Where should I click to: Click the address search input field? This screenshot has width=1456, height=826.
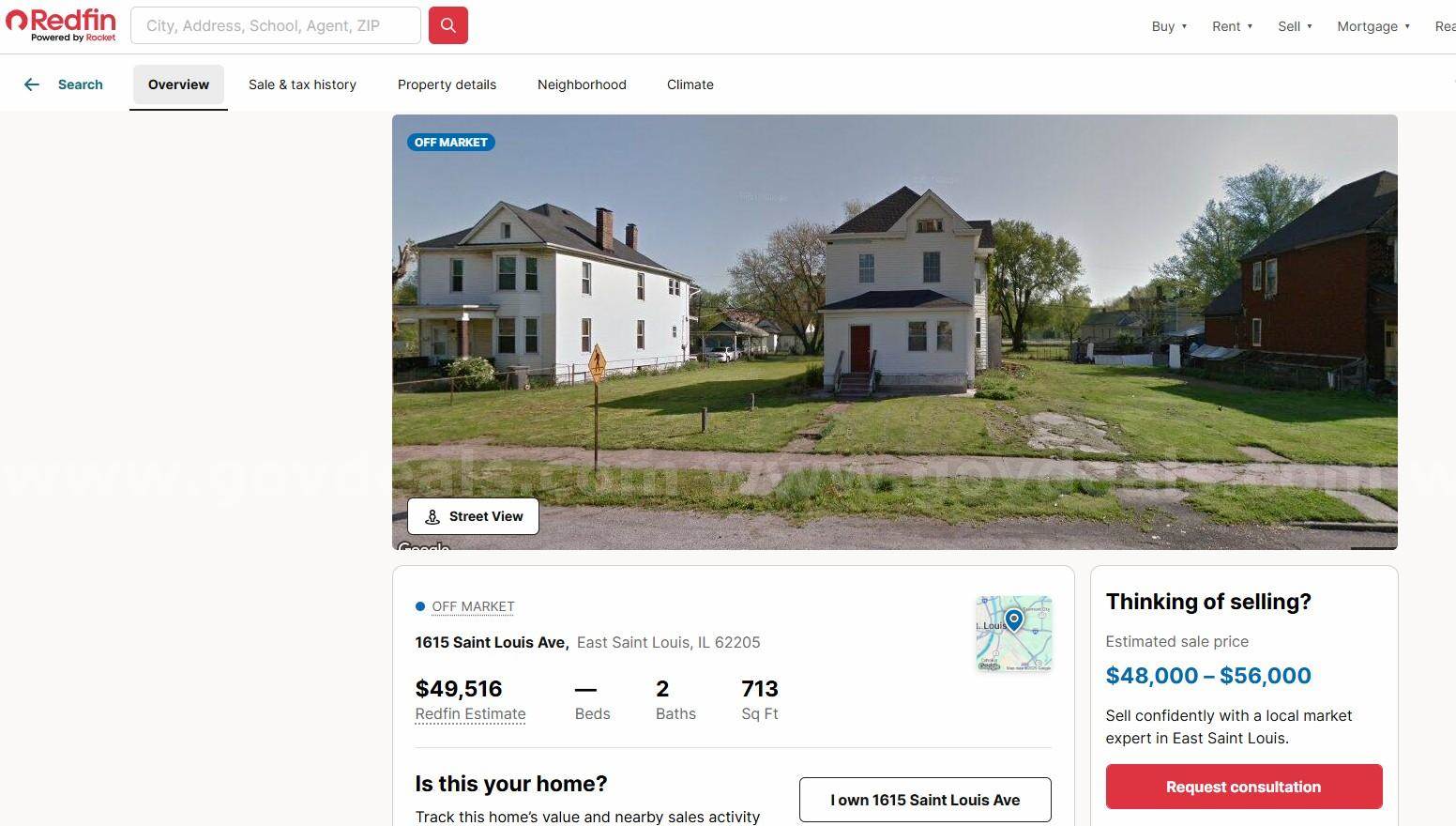pyautogui.click(x=276, y=25)
